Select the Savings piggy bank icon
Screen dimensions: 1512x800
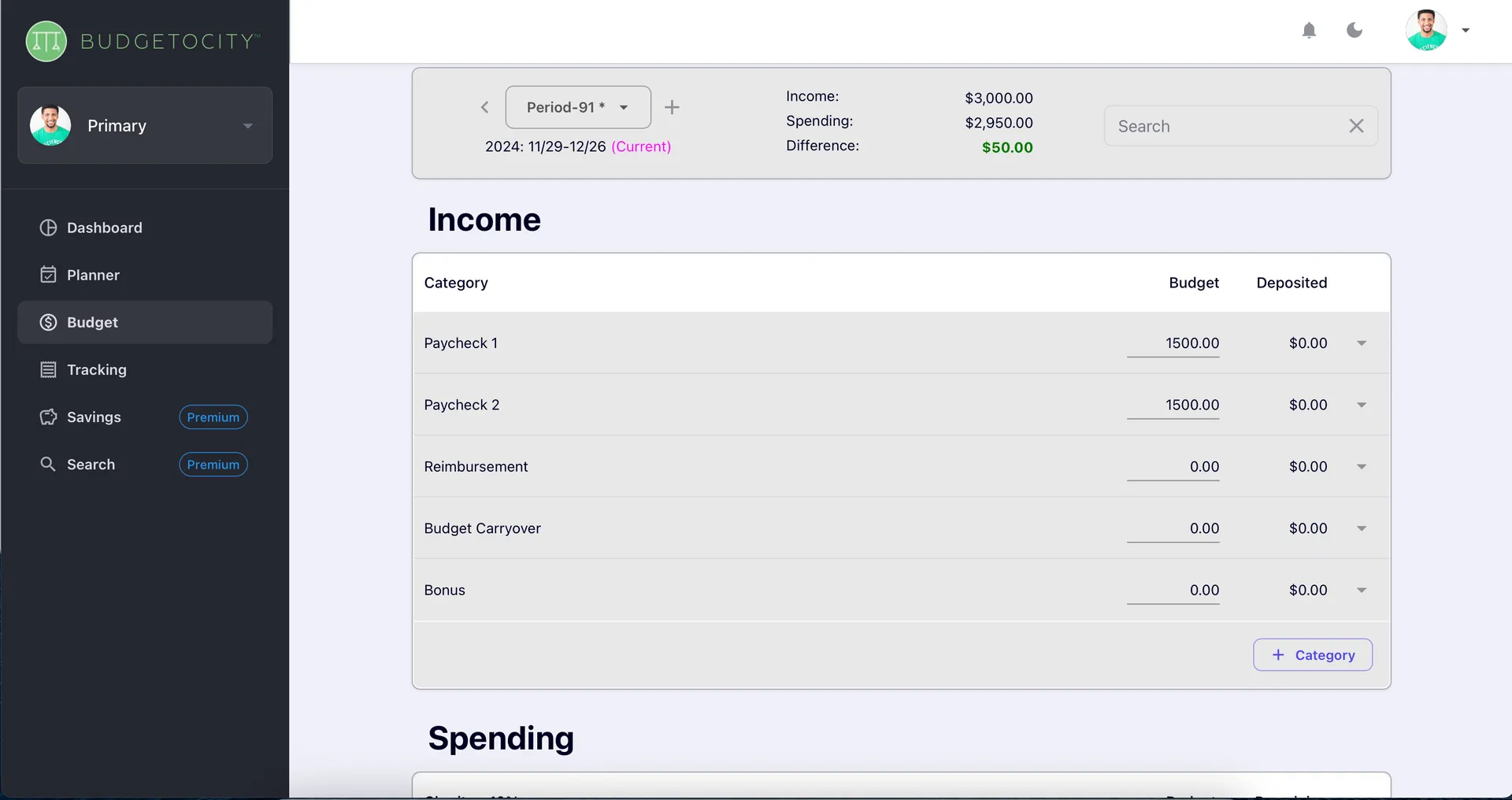[48, 417]
